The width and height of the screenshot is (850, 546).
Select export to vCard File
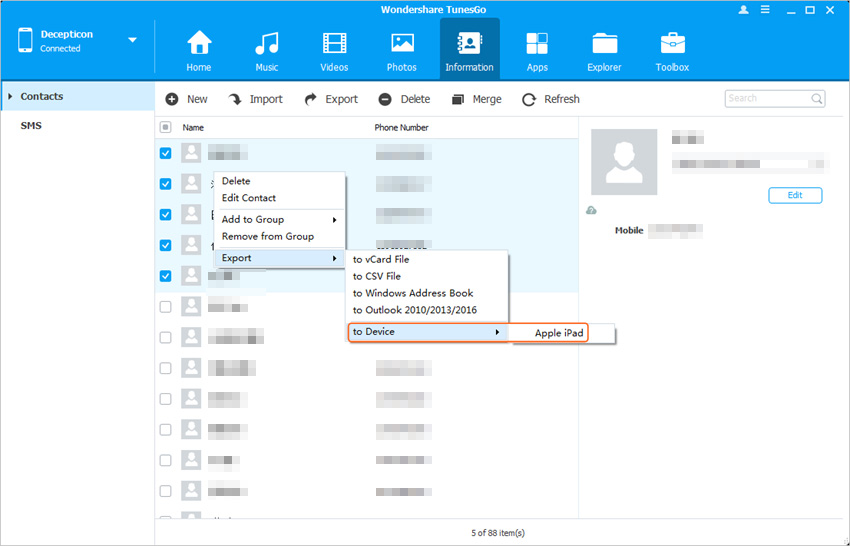click(381, 260)
